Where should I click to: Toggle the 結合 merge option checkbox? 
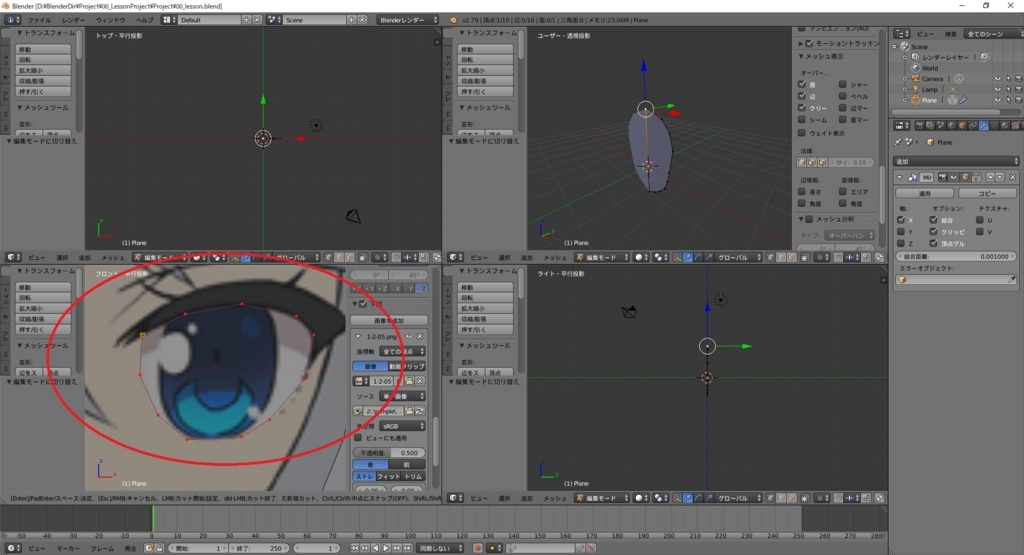coord(934,220)
